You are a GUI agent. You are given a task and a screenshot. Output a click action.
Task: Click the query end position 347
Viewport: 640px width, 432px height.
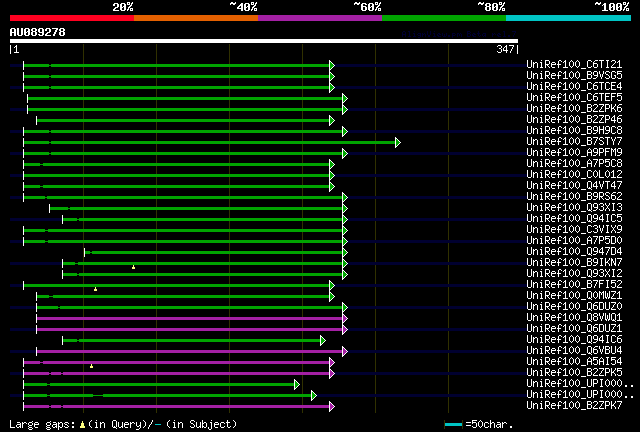(x=505, y=49)
